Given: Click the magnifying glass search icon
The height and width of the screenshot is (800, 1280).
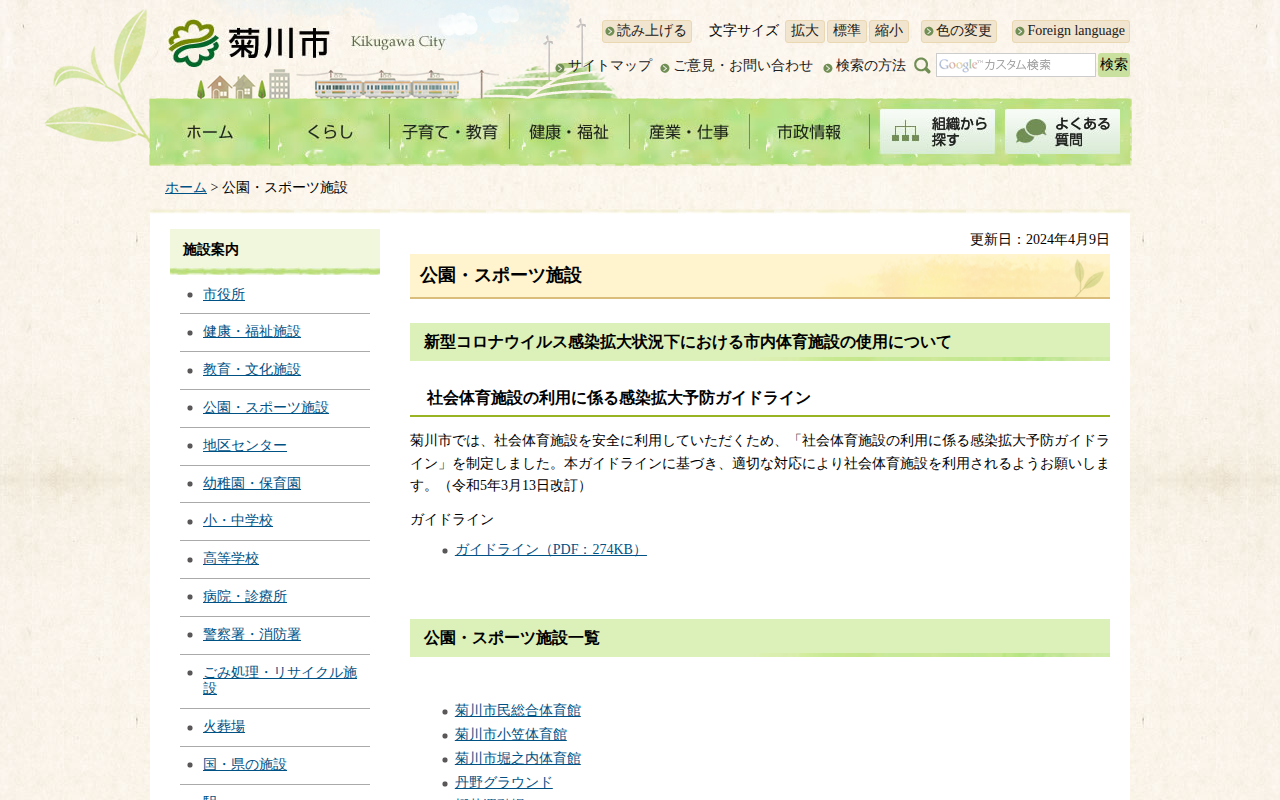Looking at the screenshot, I should tap(922, 66).
